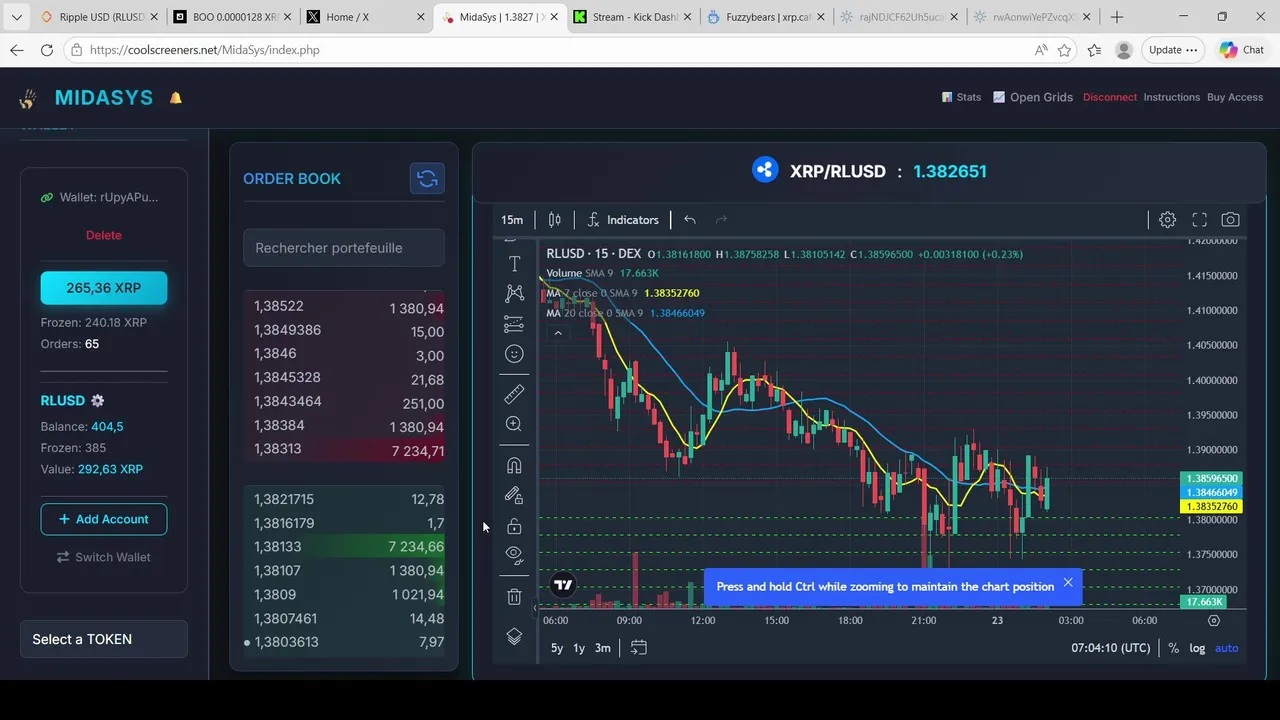Click the TradingView logo on chart
Image resolution: width=1280 pixels, height=720 pixels.
pos(563,586)
